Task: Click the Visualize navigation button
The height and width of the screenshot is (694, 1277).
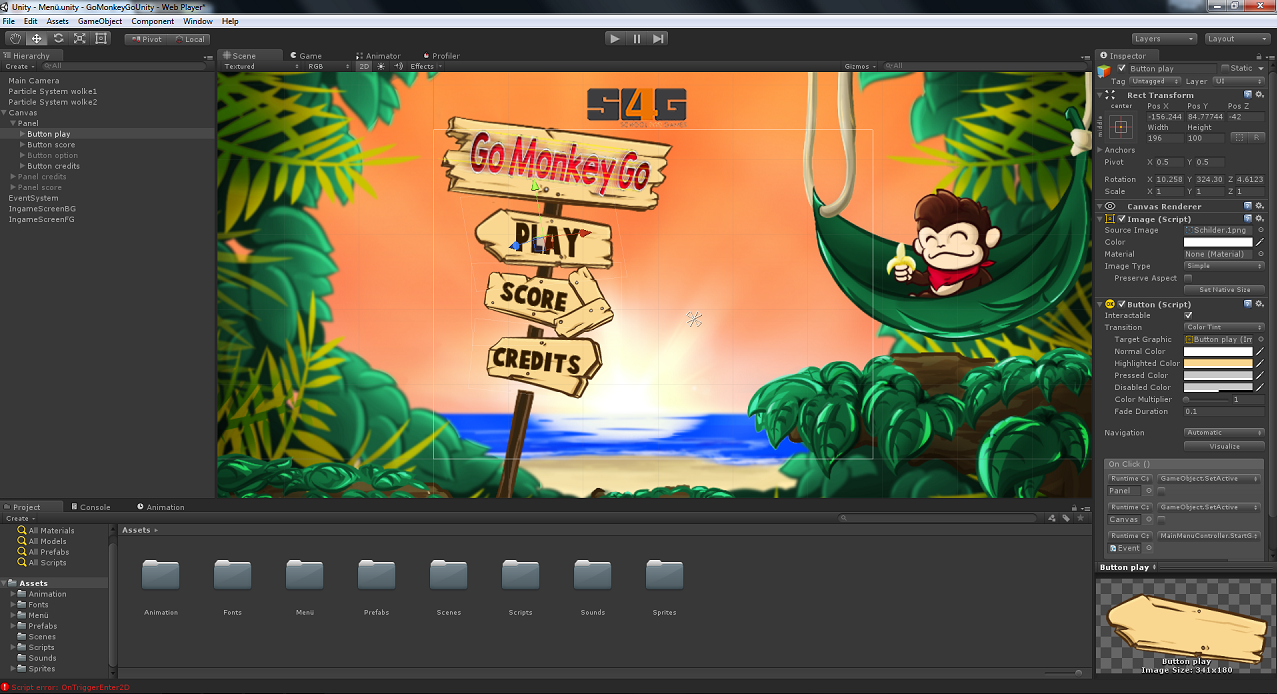Action: pos(1224,446)
